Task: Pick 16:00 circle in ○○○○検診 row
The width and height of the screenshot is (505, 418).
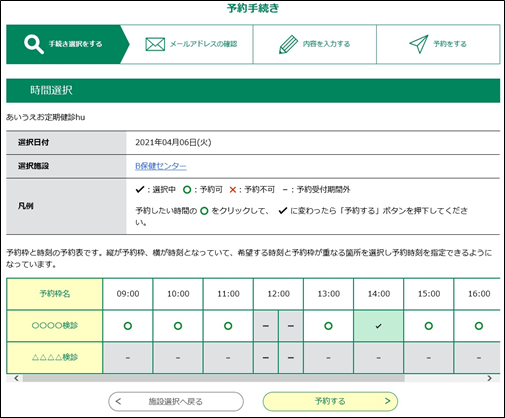Action: click(479, 326)
